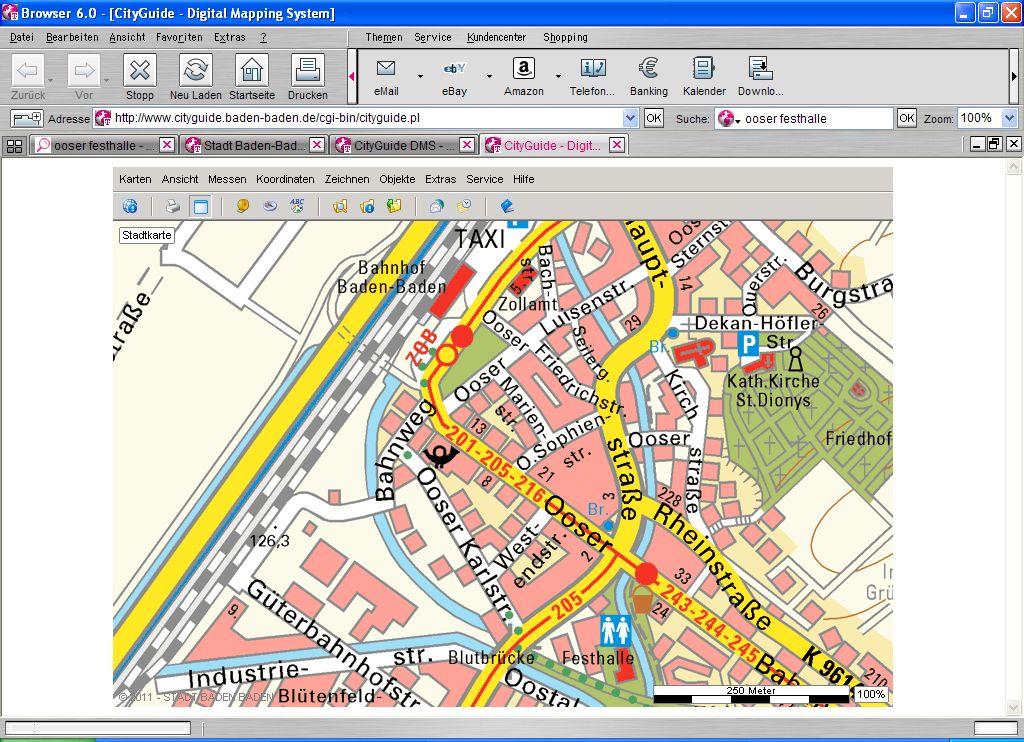The height and width of the screenshot is (742, 1024).
Task: Expand the address URL dropdown arrow
Action: point(630,118)
